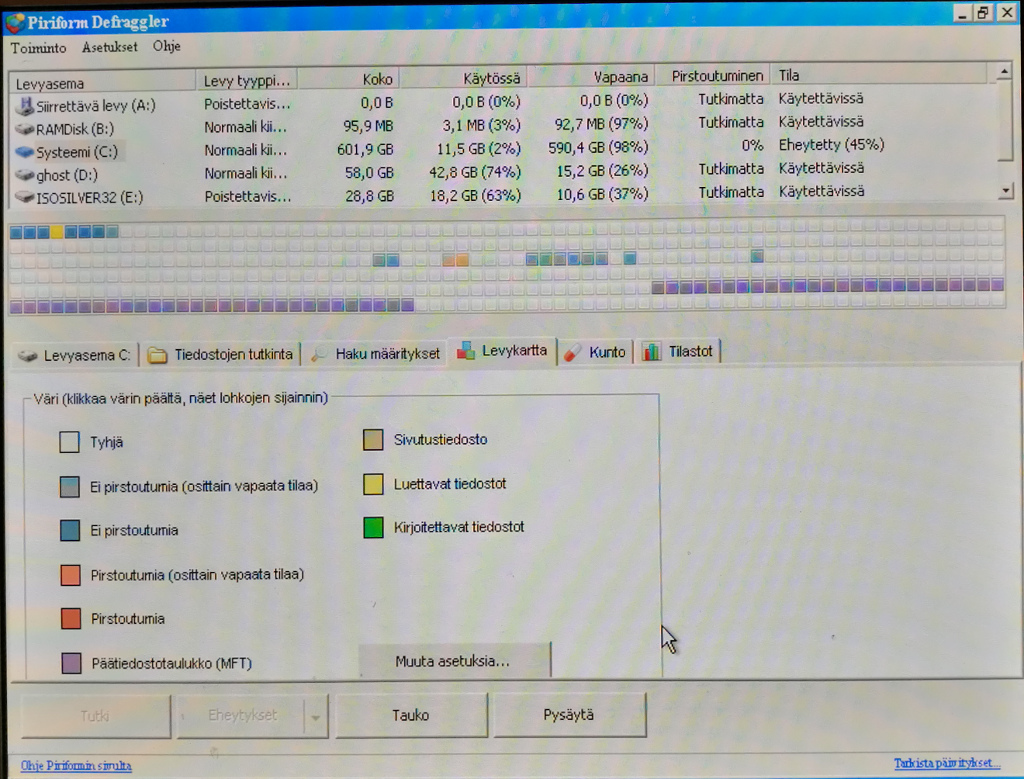This screenshot has width=1024, height=779.
Task: Click the red Pirstoutumia swatch
Action: [70, 618]
